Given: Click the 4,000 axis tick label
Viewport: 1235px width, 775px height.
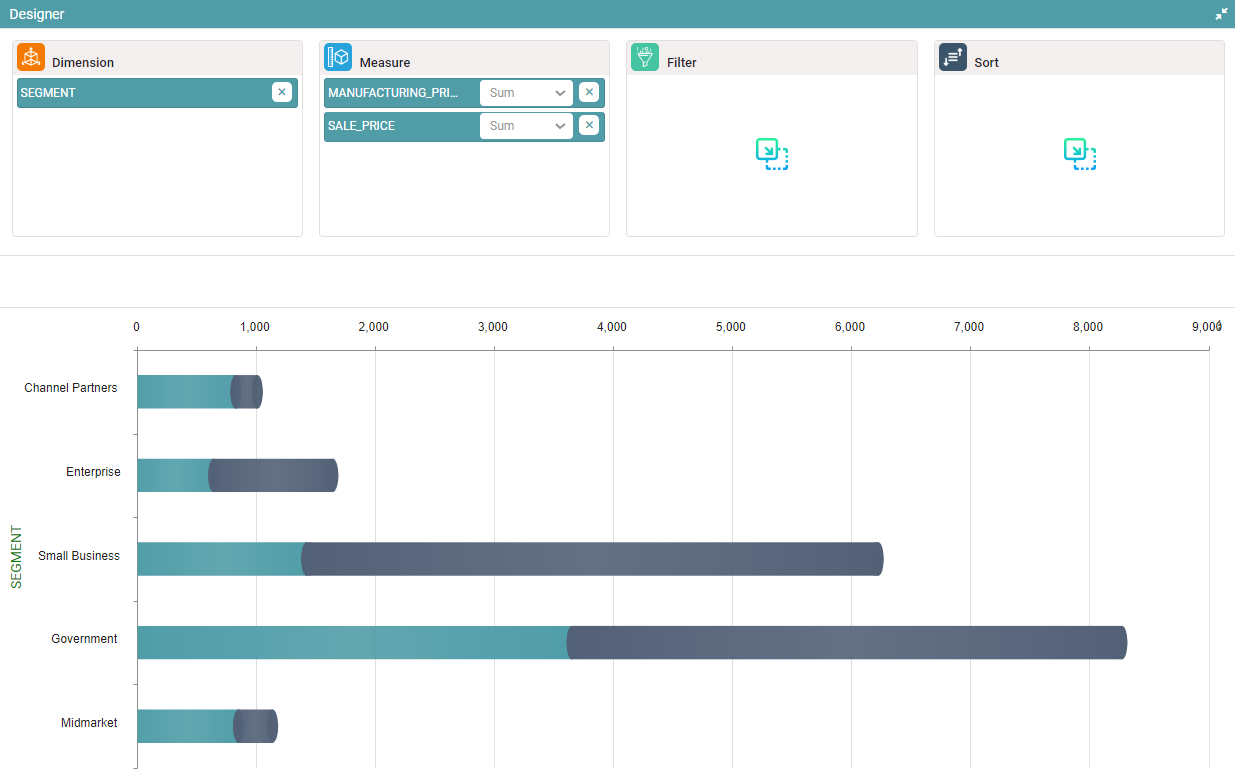Looking at the screenshot, I should 612,327.
